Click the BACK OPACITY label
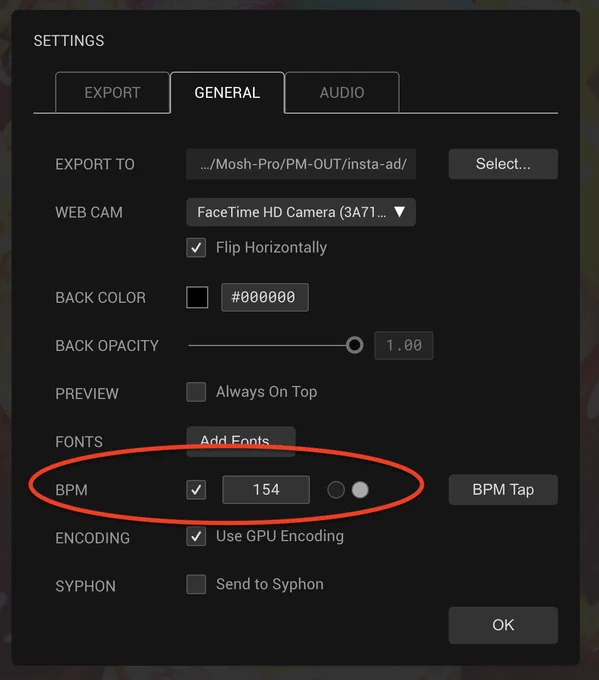599x680 pixels. (x=107, y=346)
